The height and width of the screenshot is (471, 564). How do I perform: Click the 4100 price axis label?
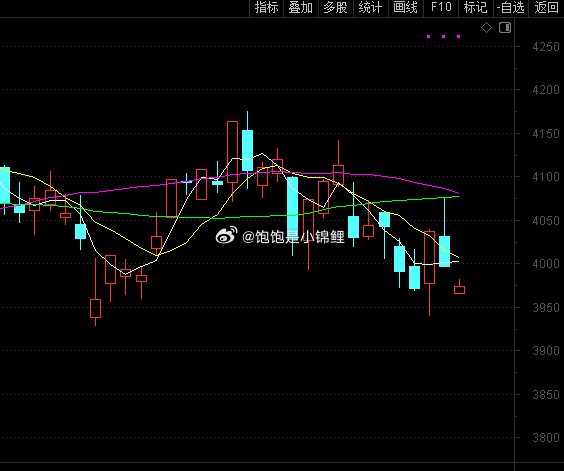(x=546, y=177)
